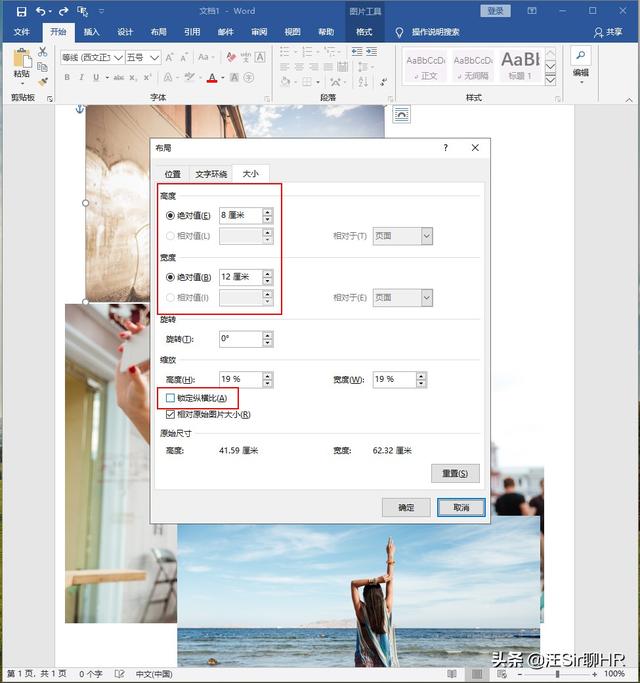Increase rotation value with up stepper
This screenshot has height=683, width=640.
coord(268,335)
